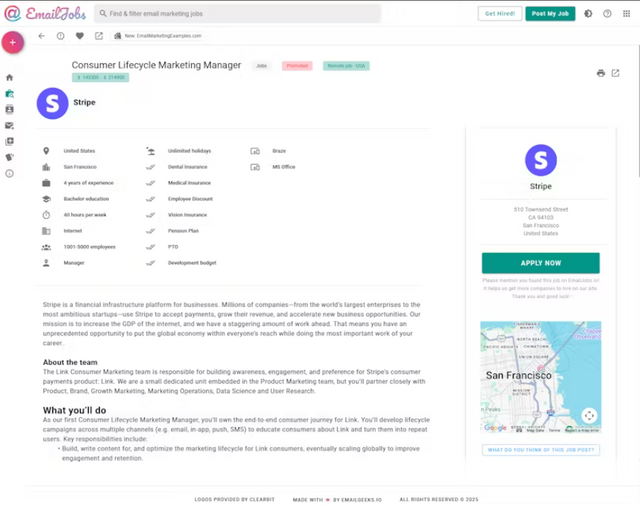Click the salary range chip

click(x=100, y=78)
